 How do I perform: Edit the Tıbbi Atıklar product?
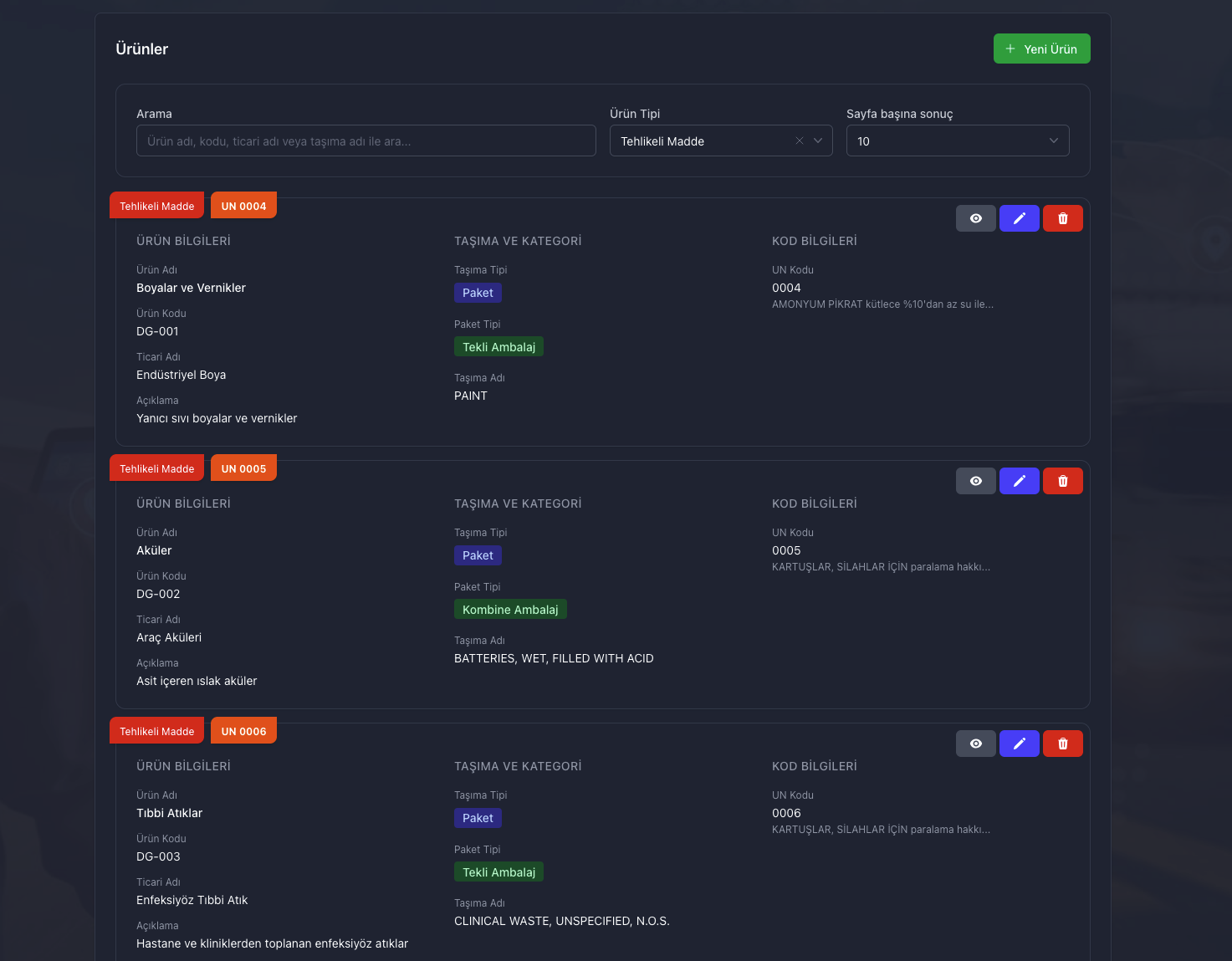tap(1019, 744)
